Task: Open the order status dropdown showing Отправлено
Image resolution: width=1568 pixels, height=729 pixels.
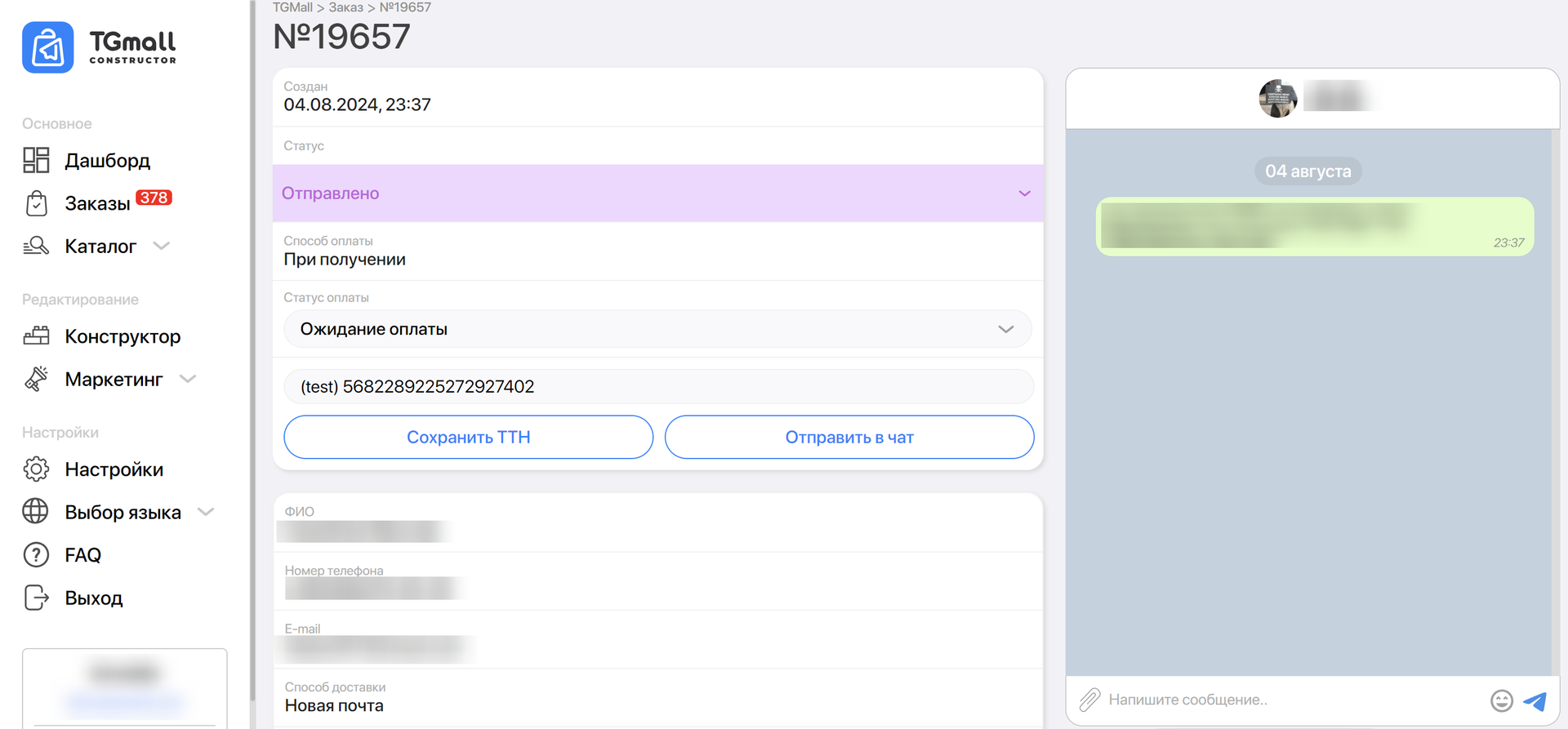Action: point(657,193)
